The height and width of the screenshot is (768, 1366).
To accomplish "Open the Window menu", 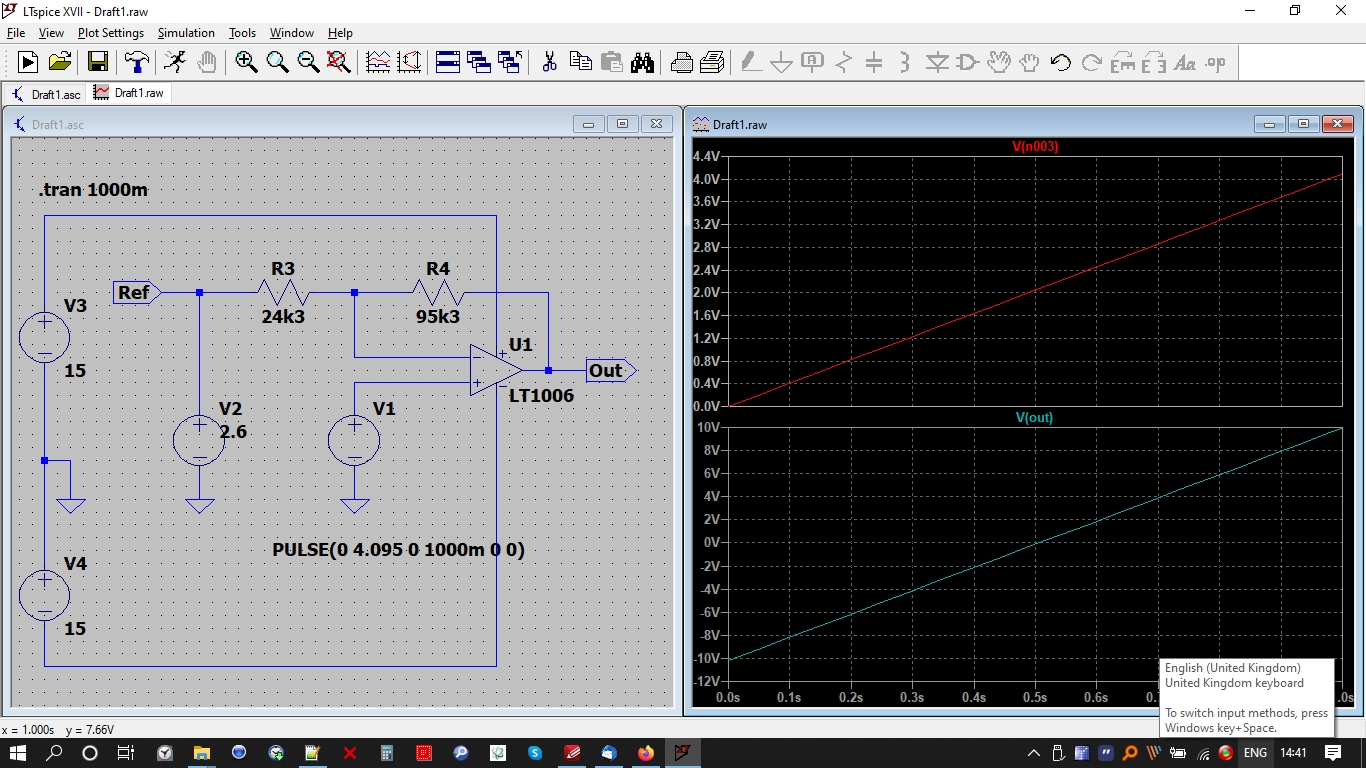I will (x=292, y=33).
